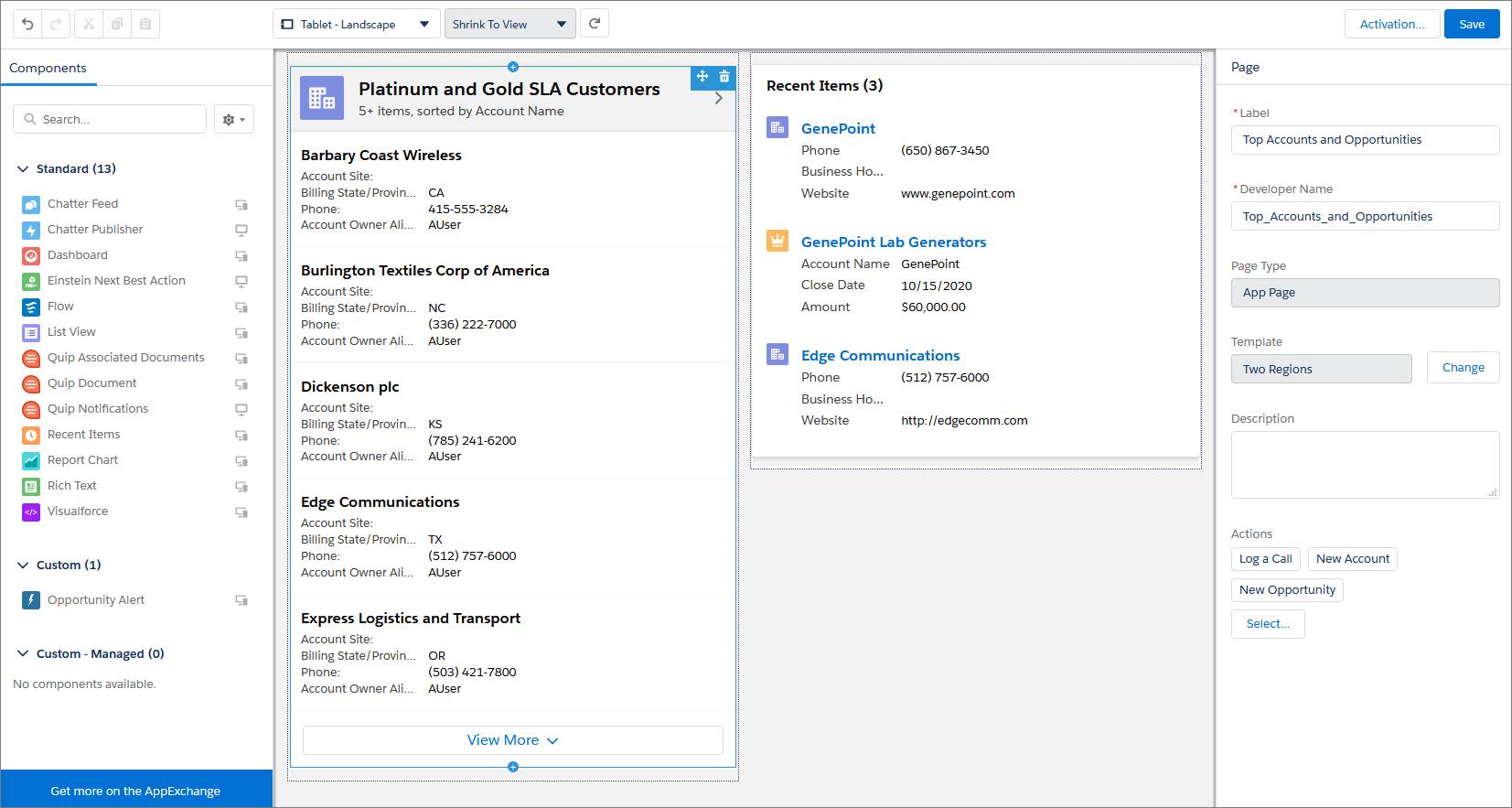
Task: Click the Dickenson plc record title
Action: pyautogui.click(x=350, y=387)
